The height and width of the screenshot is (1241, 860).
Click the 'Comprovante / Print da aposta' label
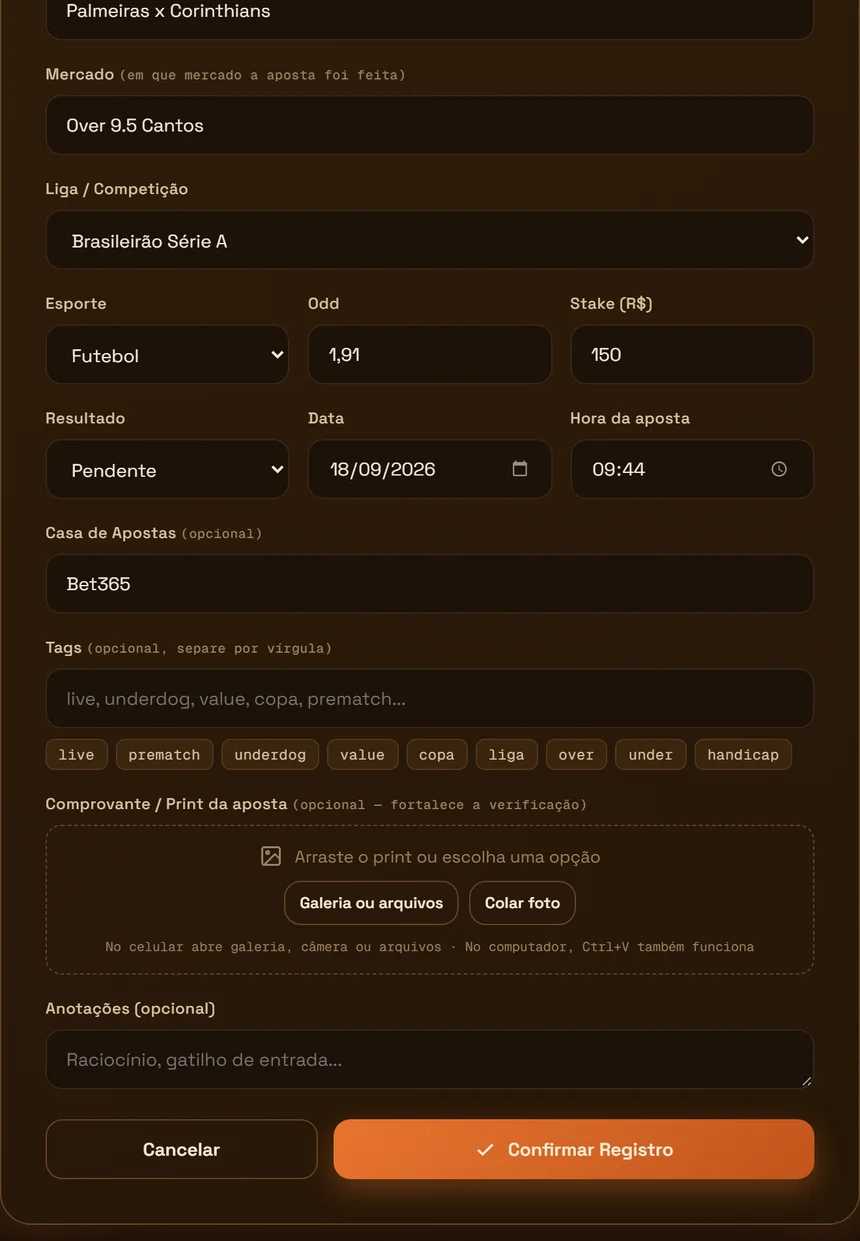tap(166, 804)
